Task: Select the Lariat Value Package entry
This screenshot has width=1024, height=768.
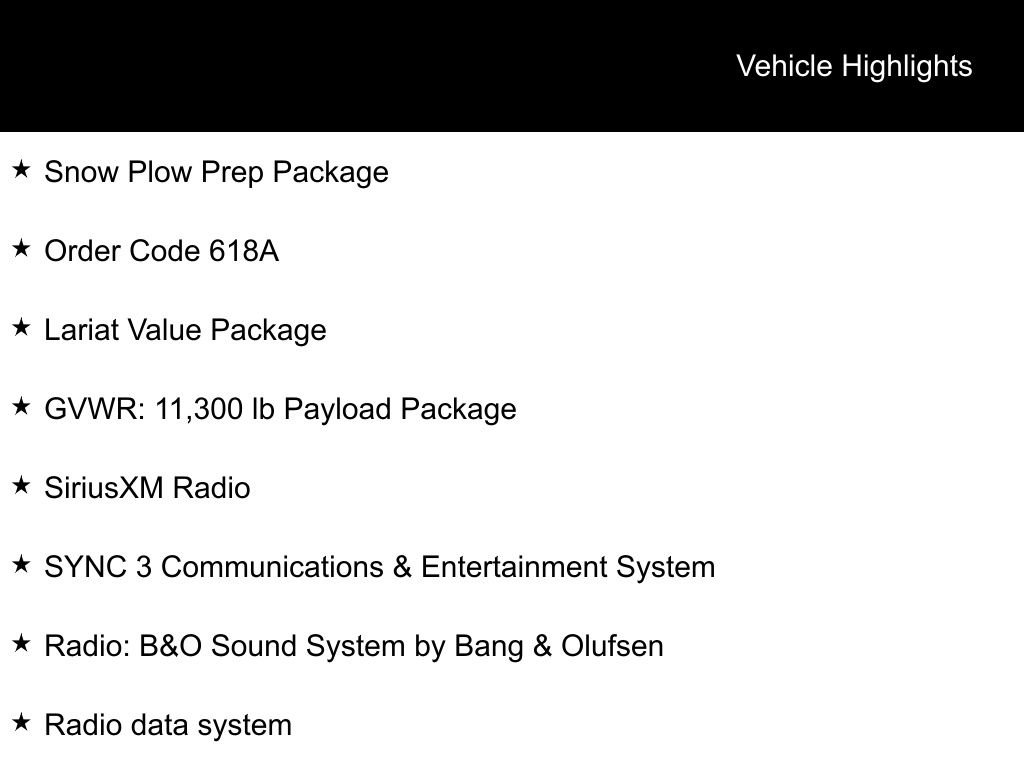Action: click(185, 330)
